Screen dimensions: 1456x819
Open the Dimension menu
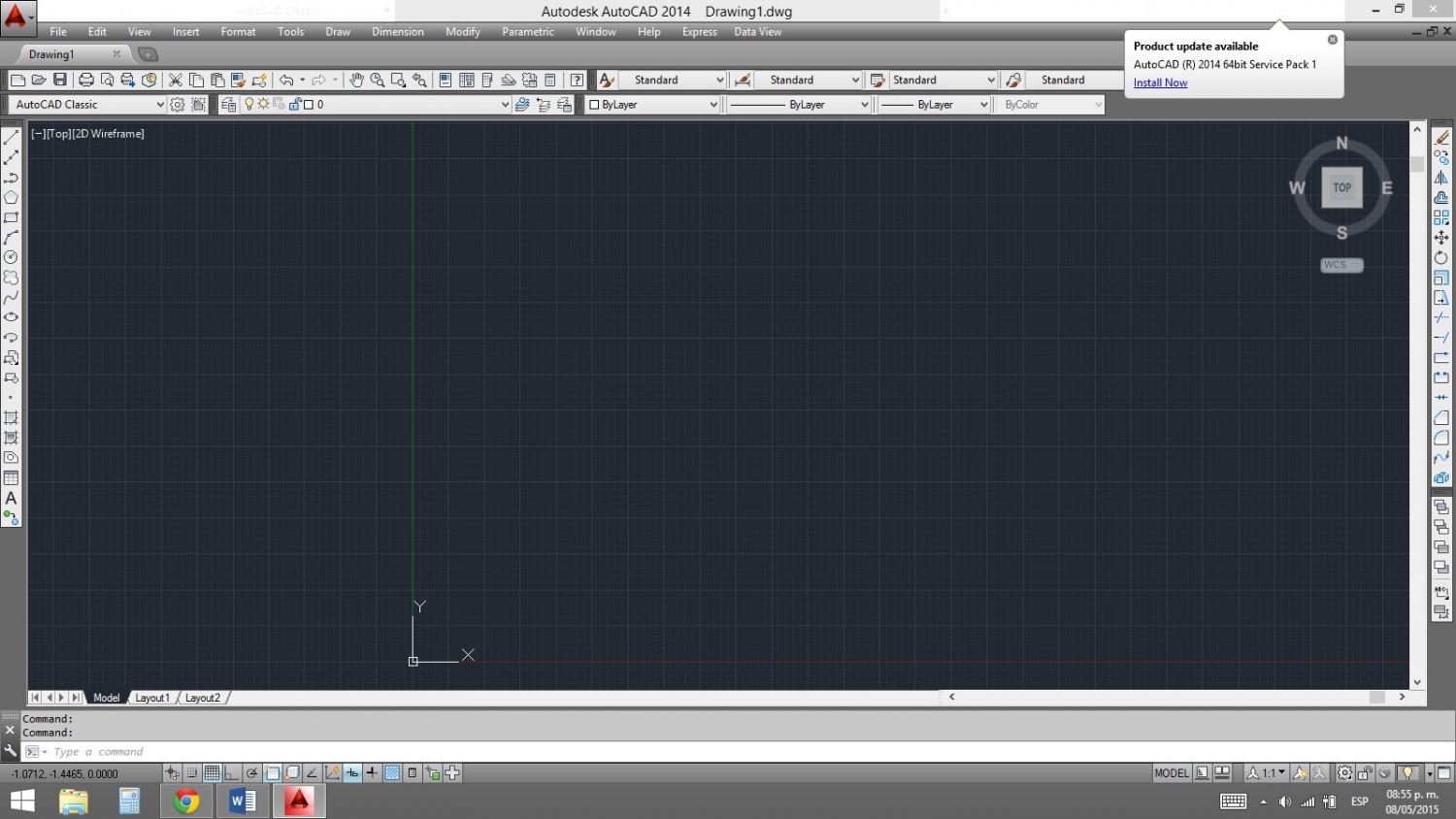coord(398,32)
